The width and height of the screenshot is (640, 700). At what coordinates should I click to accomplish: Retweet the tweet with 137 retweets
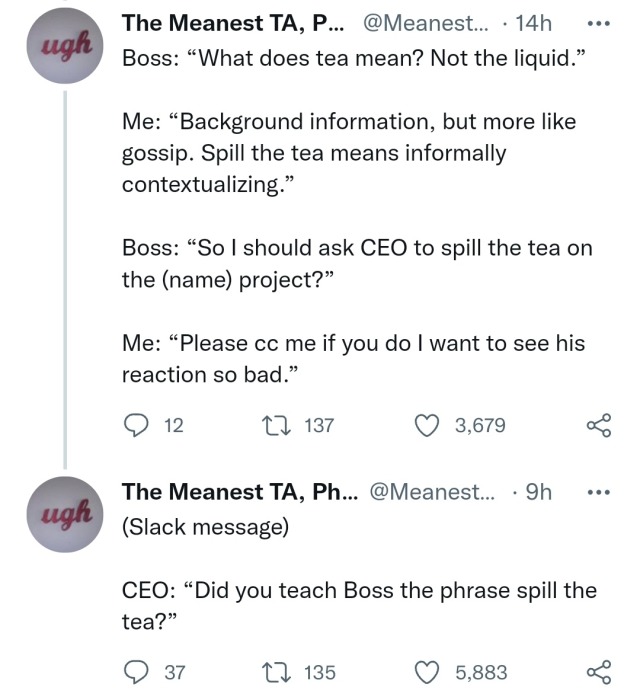click(x=280, y=425)
